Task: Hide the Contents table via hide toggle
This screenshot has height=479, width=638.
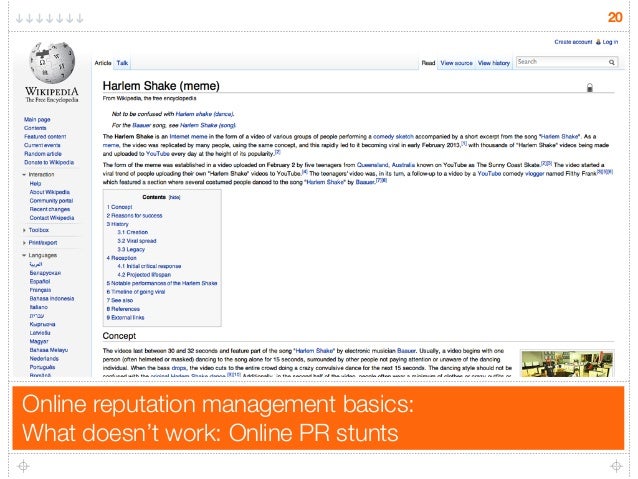Action: (175, 197)
